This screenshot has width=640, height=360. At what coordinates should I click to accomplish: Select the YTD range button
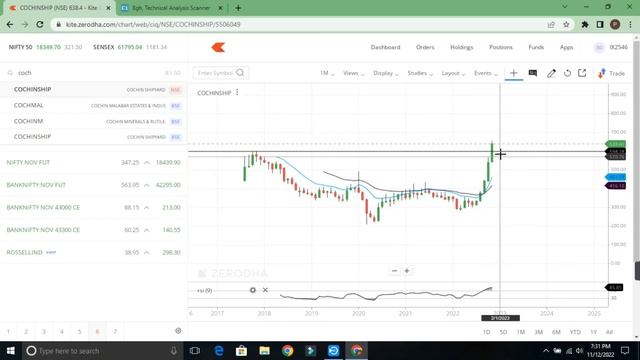pyautogui.click(x=575, y=332)
